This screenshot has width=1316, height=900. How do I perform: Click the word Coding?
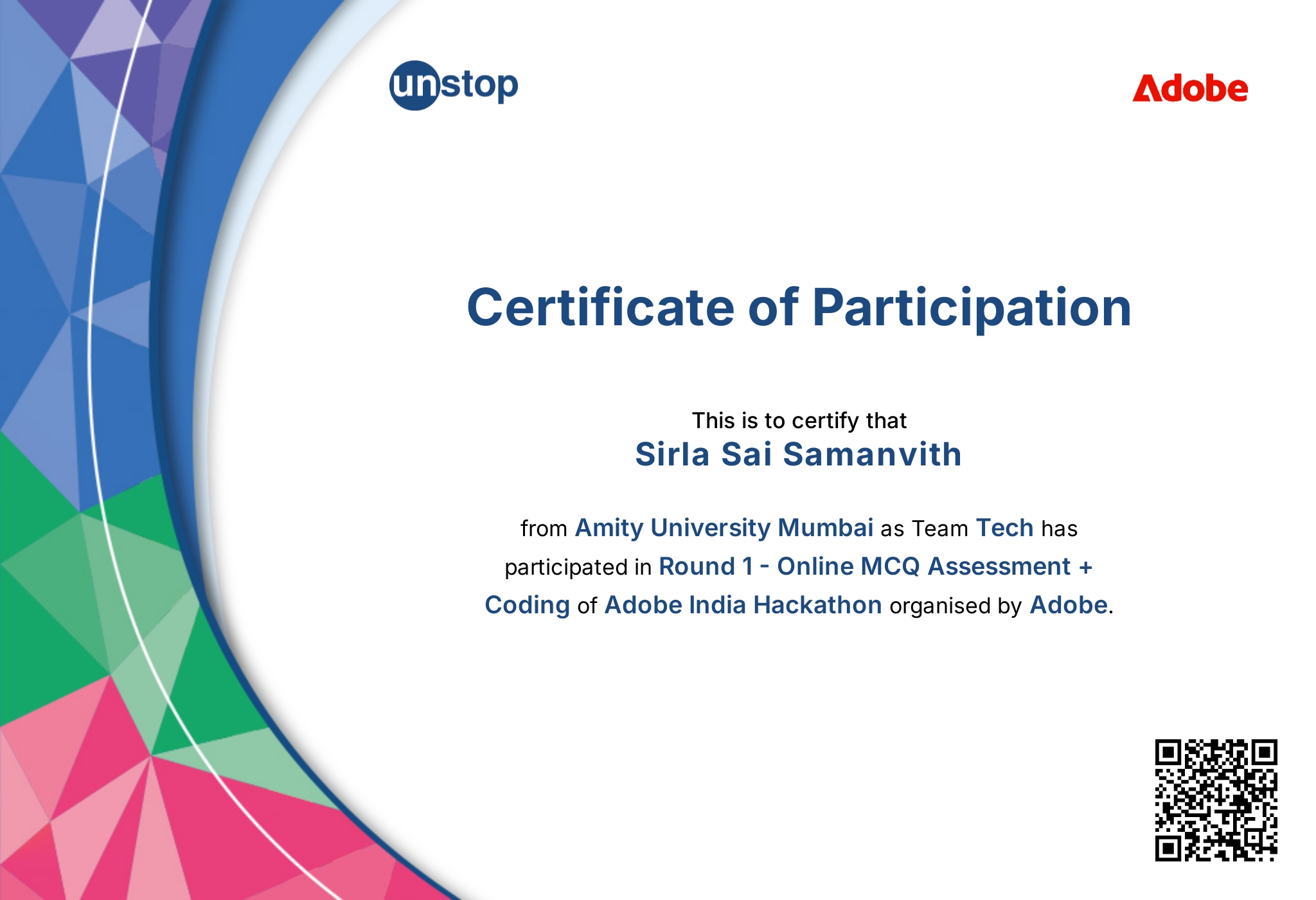527,605
